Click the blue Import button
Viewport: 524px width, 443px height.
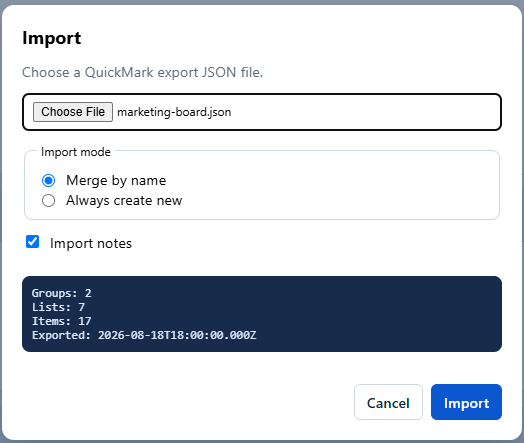tap(466, 402)
